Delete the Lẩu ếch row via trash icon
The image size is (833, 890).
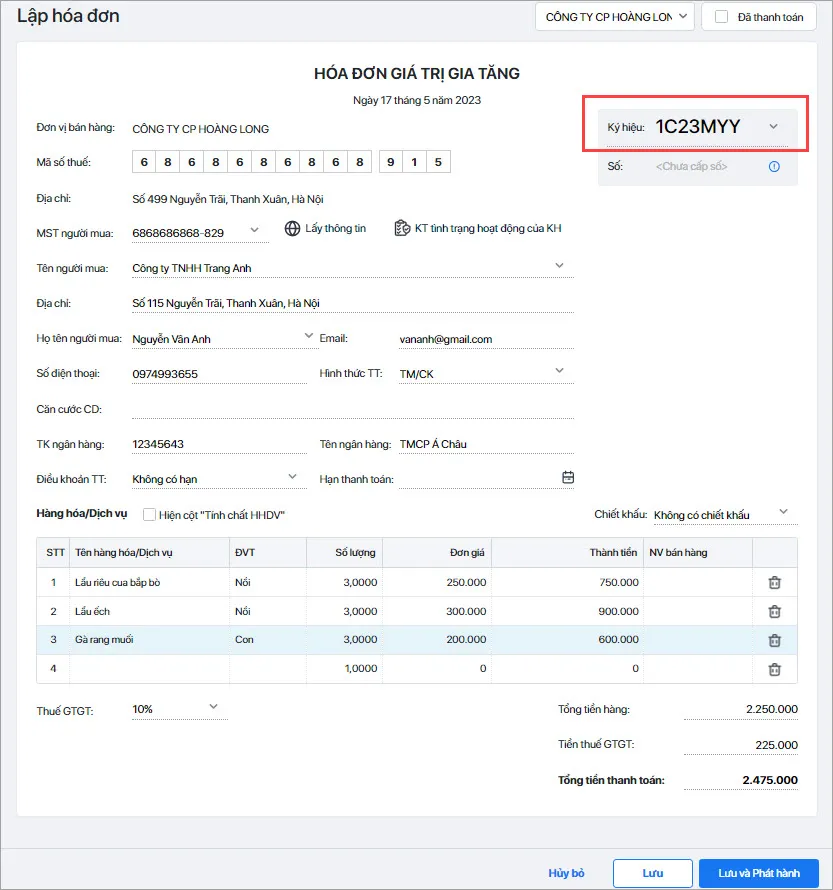pyautogui.click(x=774, y=611)
